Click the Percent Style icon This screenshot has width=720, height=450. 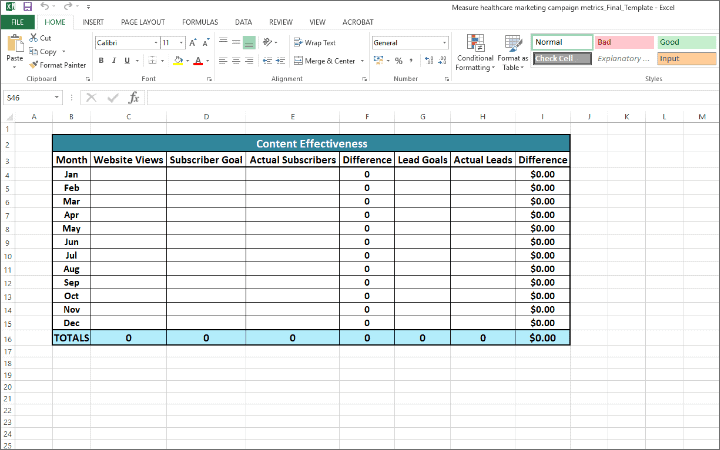point(397,61)
